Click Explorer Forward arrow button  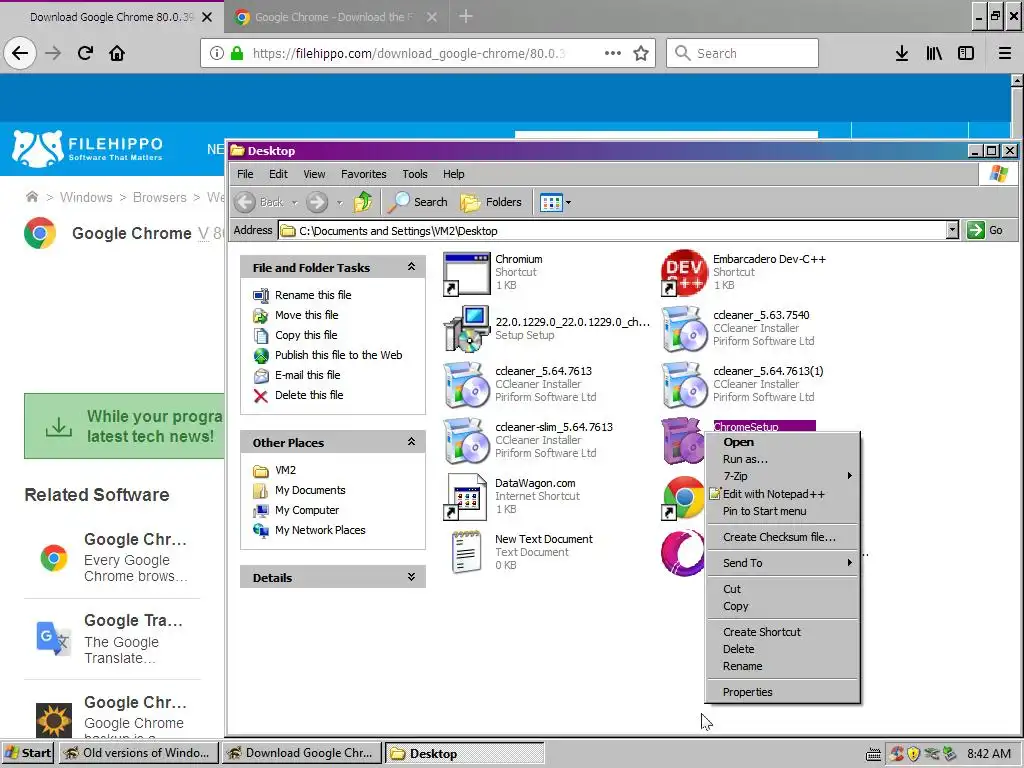click(317, 202)
